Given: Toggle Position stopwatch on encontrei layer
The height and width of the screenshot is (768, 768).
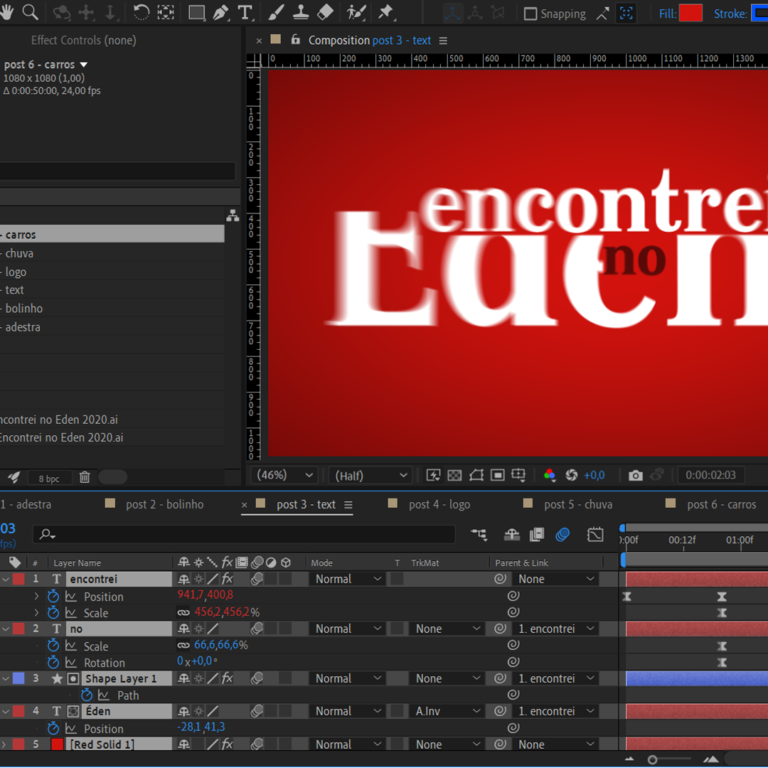Looking at the screenshot, I should (54, 596).
